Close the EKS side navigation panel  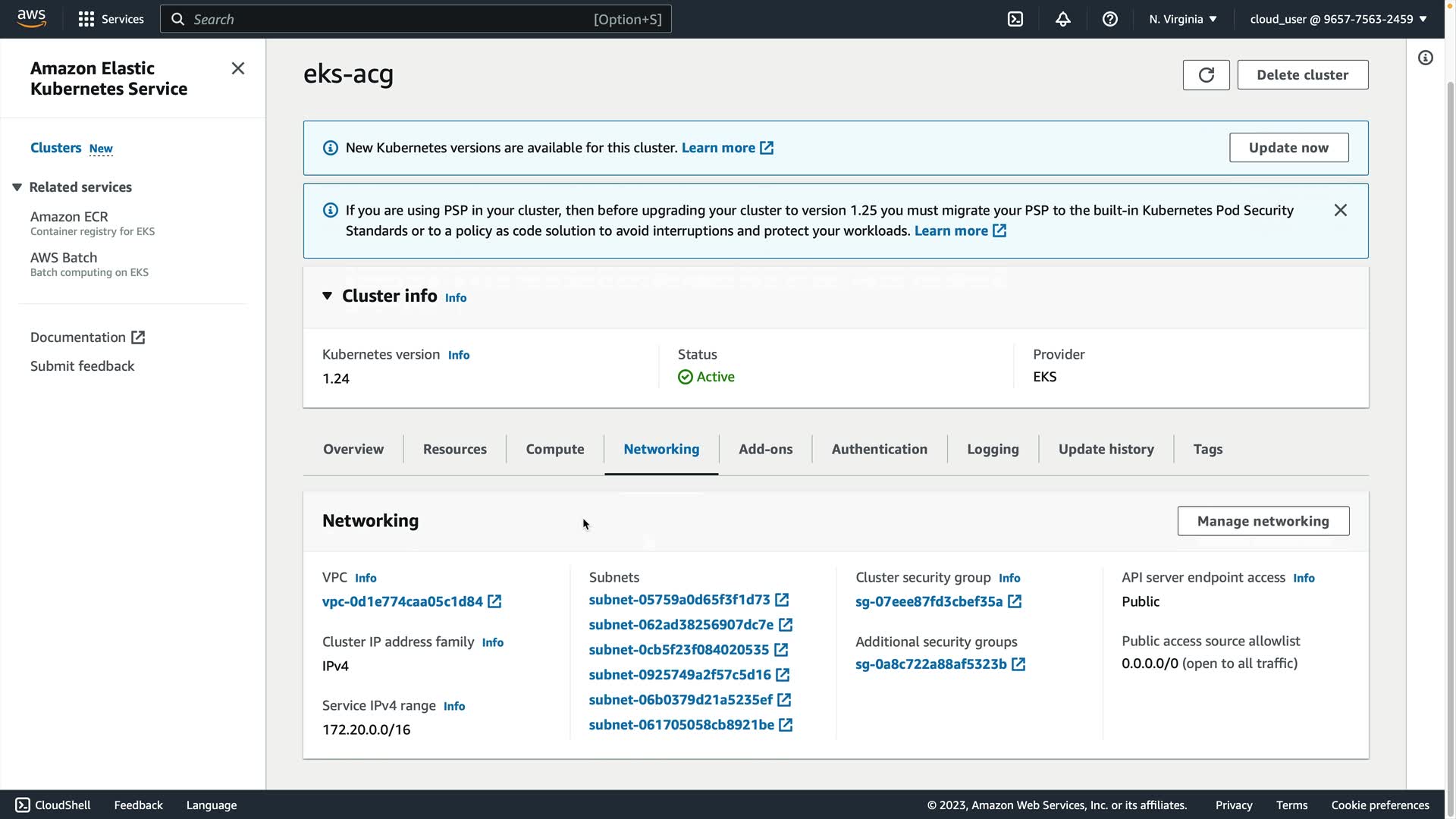click(x=238, y=69)
